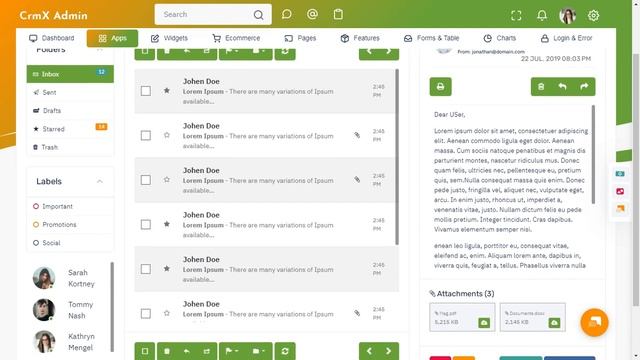Screen dimensions: 640x360
Task: Tick the checkbox of the fourth email
Action: pos(146,224)
